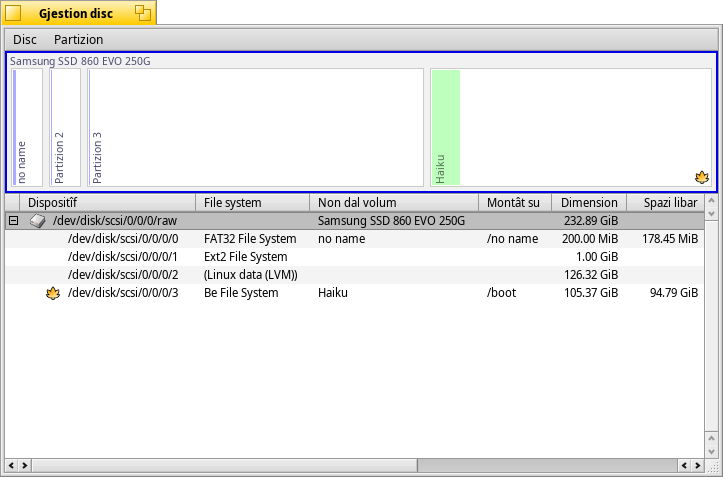The width and height of the screenshot is (723, 477).
Task: Click the horizontal scrollbar thumb
Action: point(225,465)
